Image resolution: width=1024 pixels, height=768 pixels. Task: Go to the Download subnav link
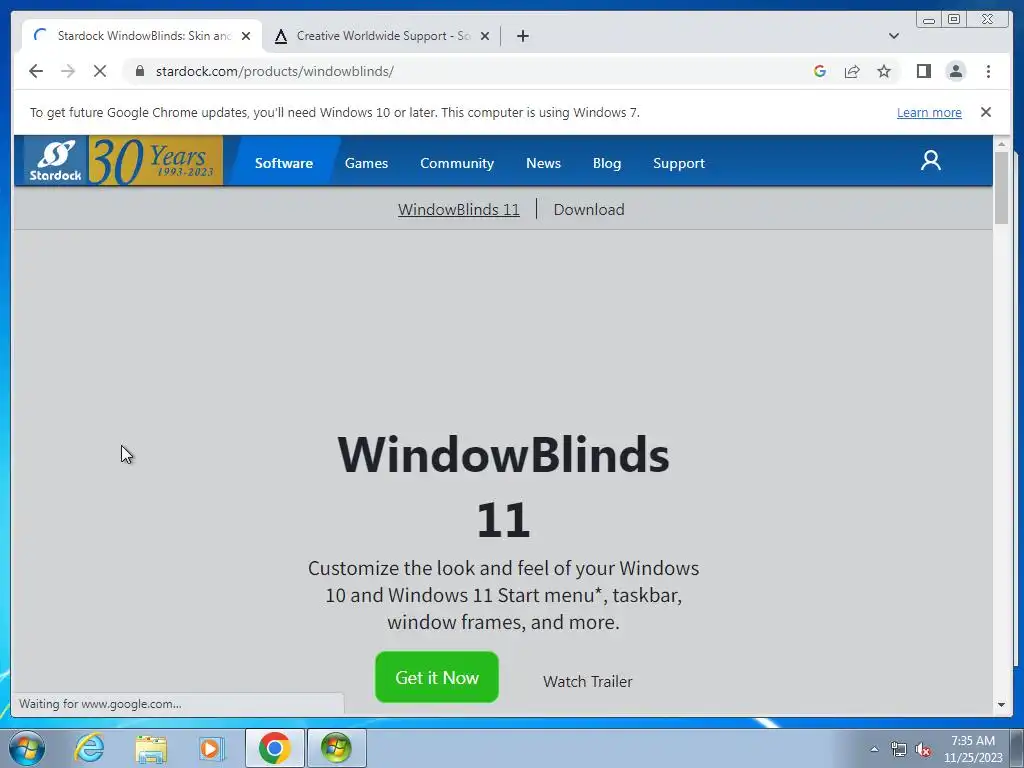tap(588, 210)
